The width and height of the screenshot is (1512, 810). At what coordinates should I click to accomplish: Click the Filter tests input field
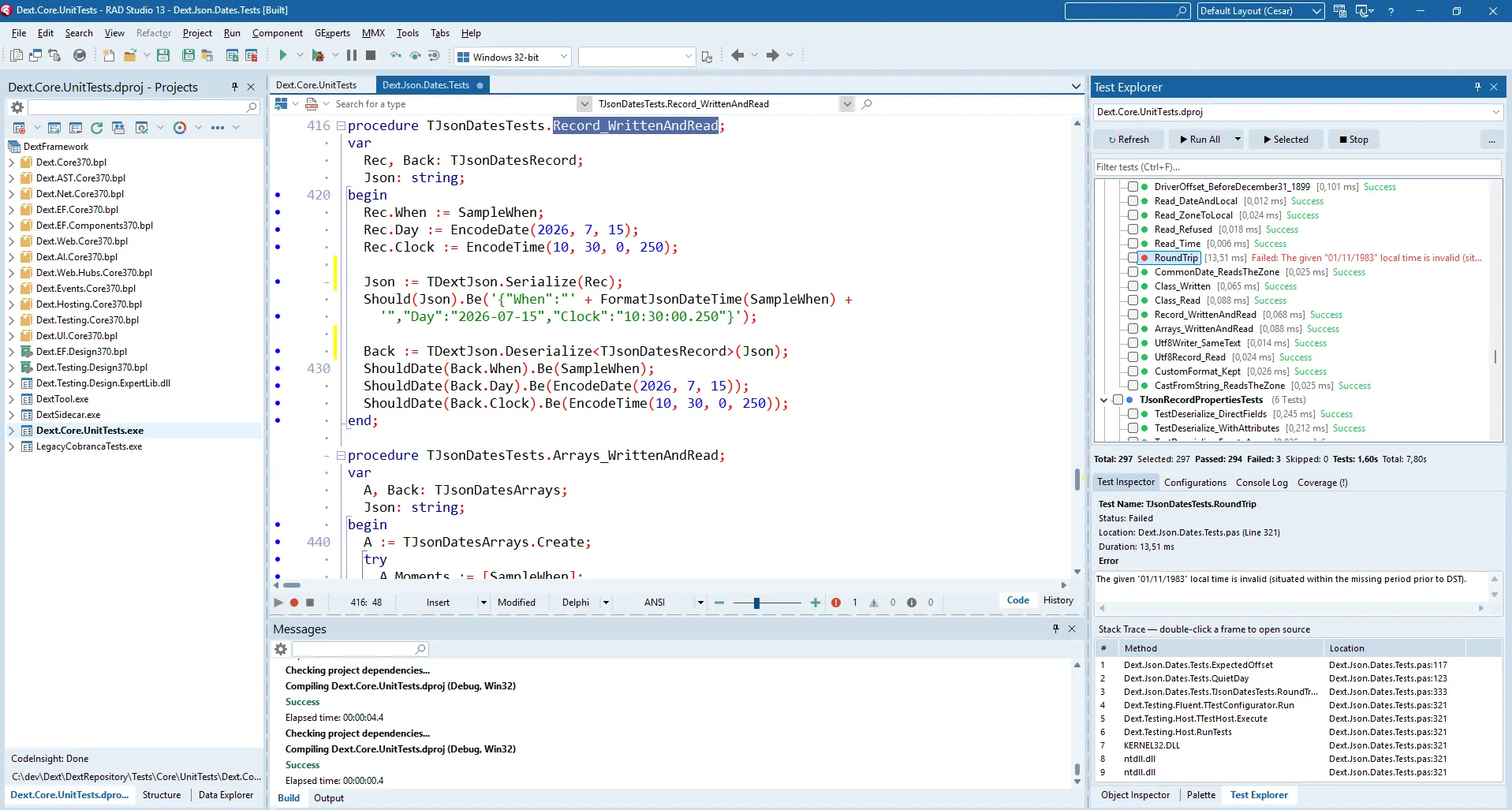tap(1297, 167)
